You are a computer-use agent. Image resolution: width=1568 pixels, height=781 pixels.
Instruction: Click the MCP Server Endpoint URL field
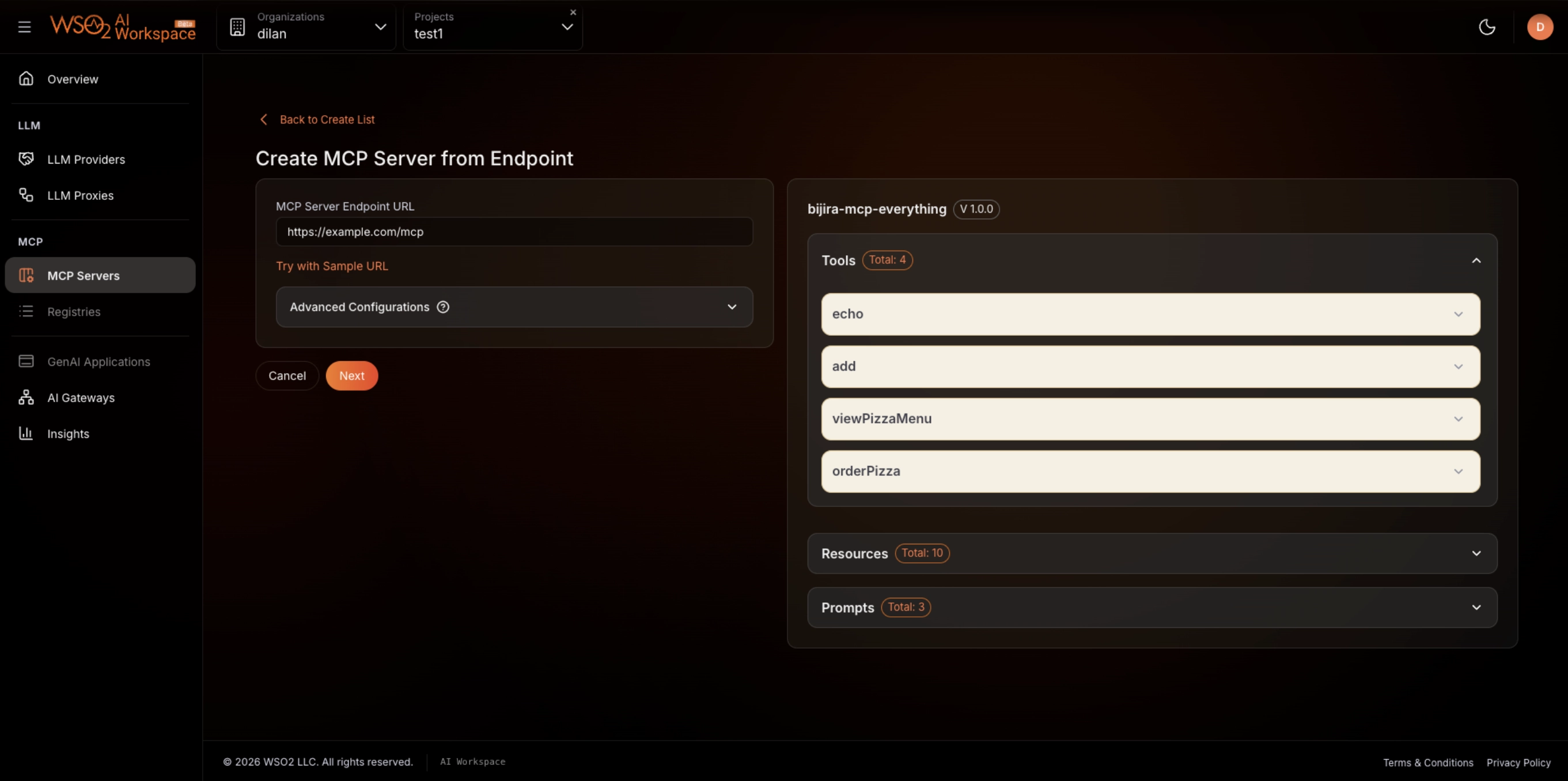tap(514, 232)
